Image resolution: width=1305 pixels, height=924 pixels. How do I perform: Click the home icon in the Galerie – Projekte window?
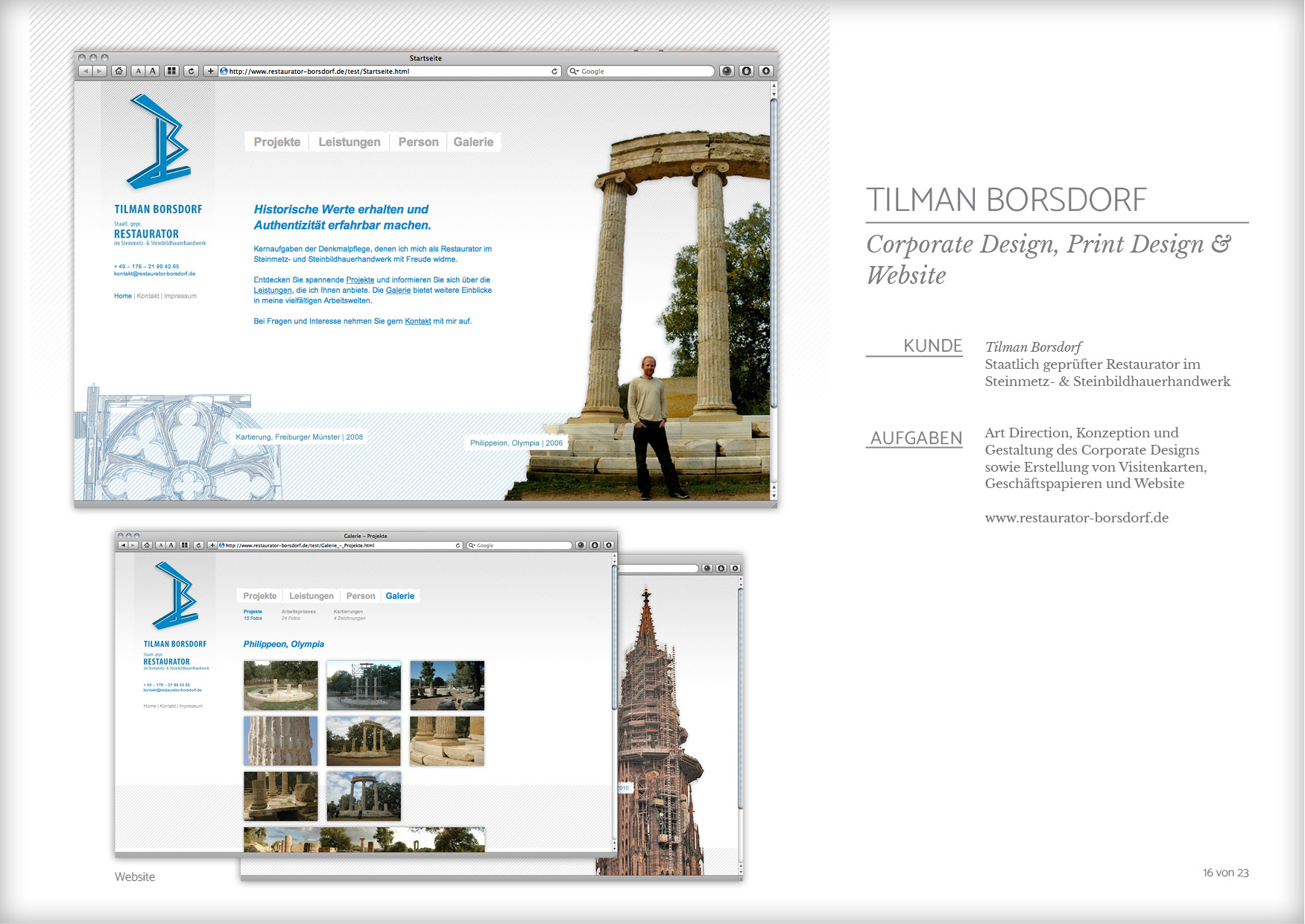pos(147,545)
